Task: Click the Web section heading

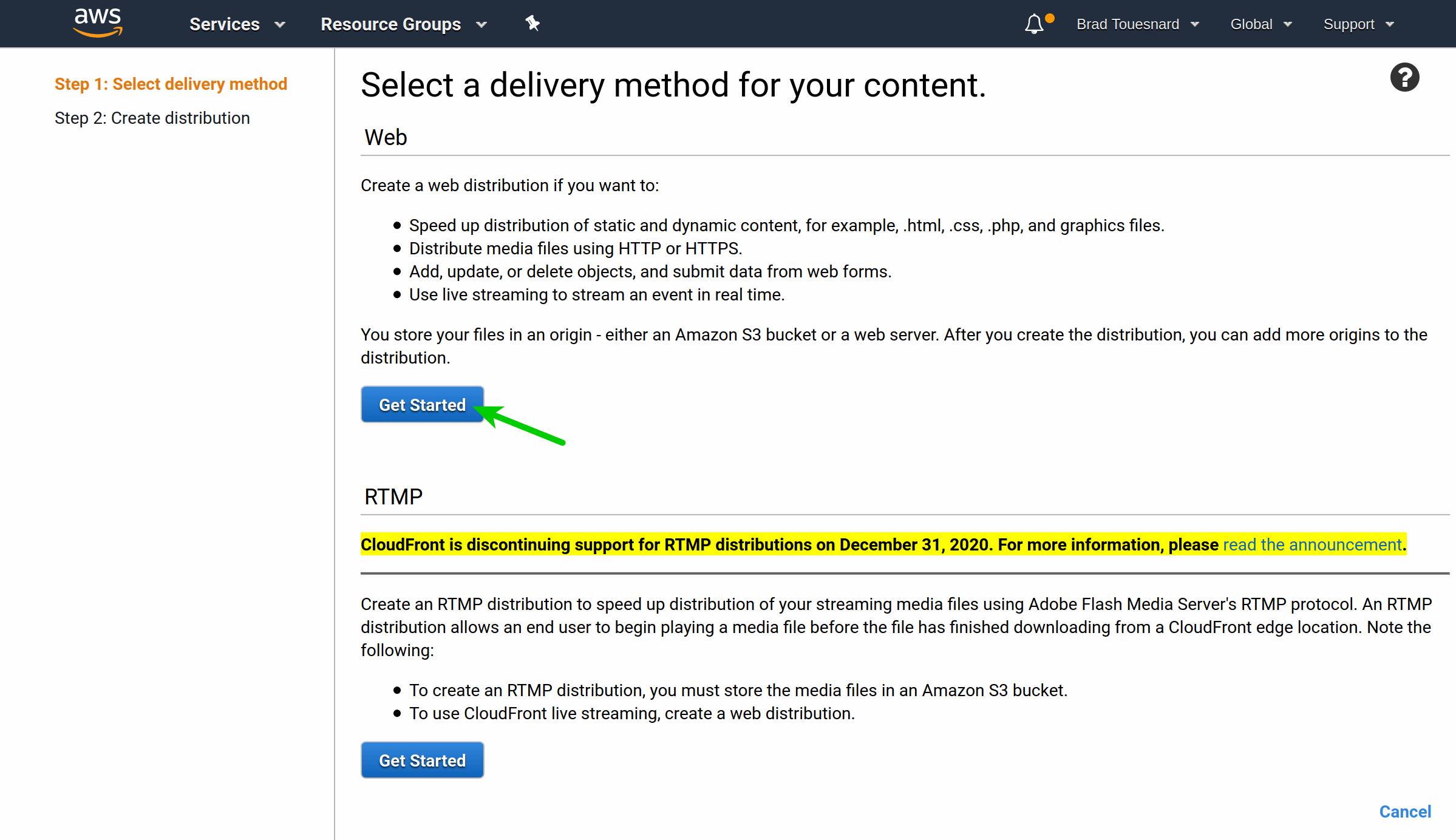Action: tap(386, 137)
